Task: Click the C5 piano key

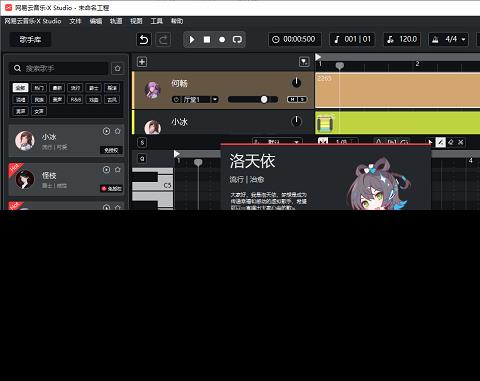Action: pos(153,185)
